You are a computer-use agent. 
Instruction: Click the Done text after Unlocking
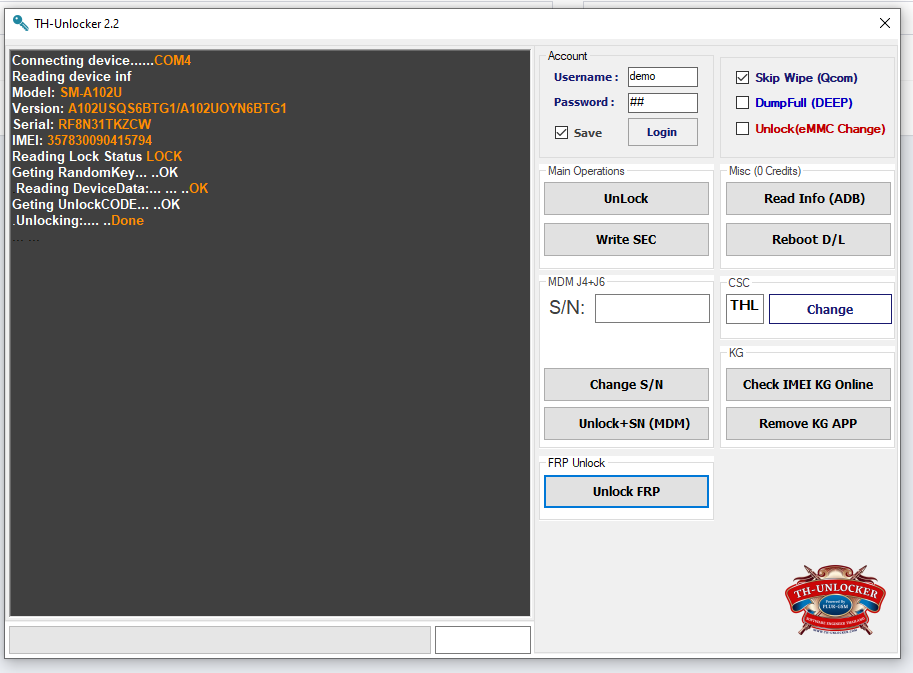[x=128, y=221]
